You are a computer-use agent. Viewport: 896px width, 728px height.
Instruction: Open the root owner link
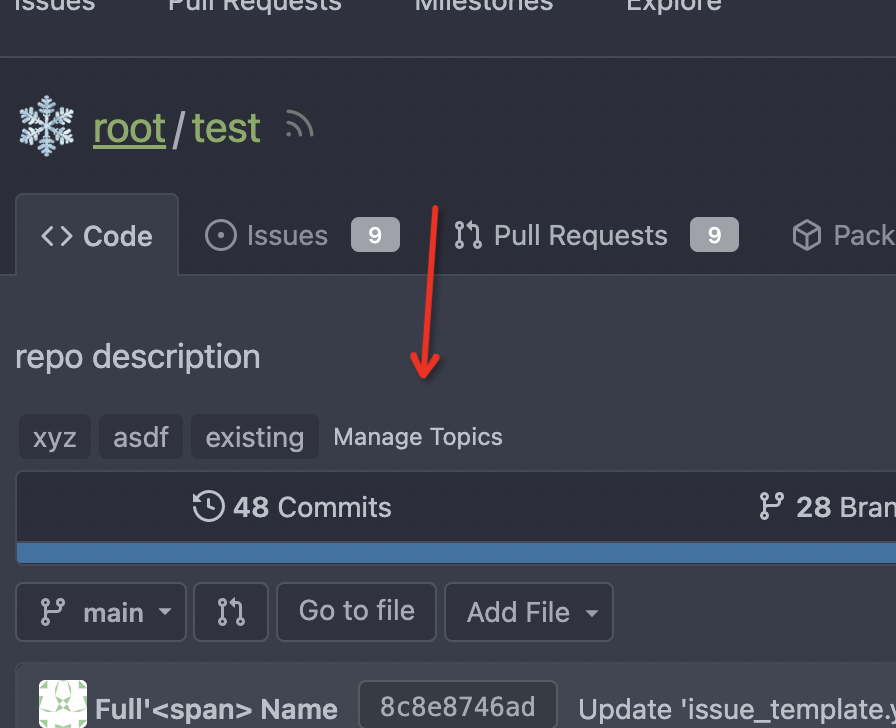coord(130,128)
